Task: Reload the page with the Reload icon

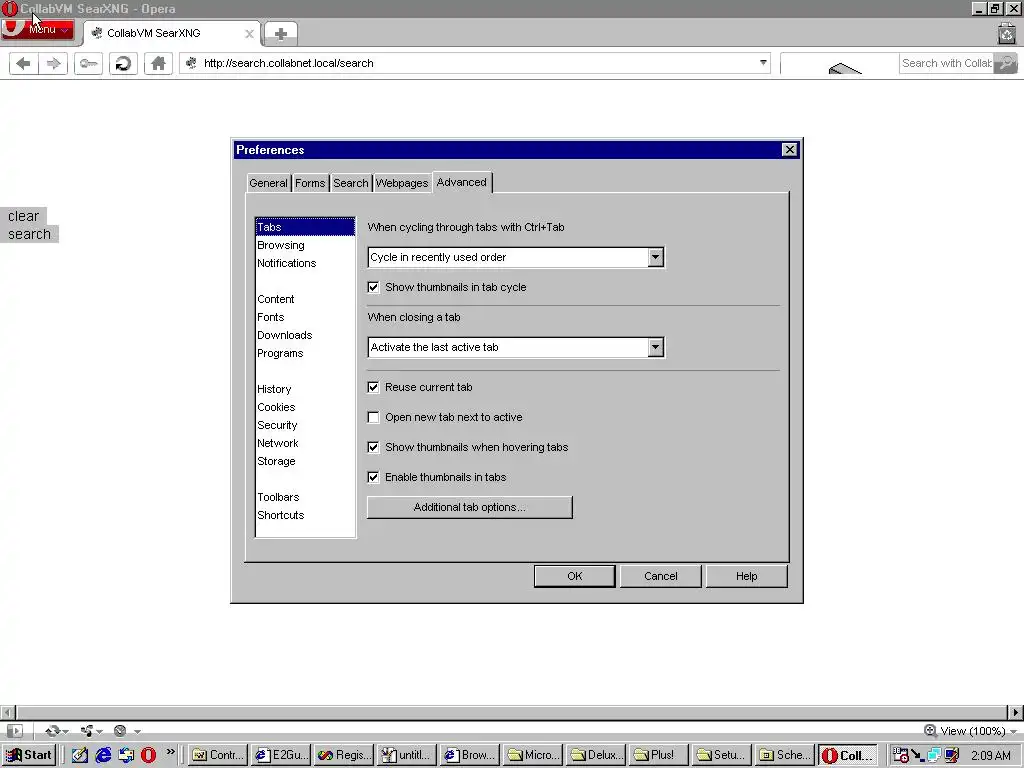Action: click(123, 63)
